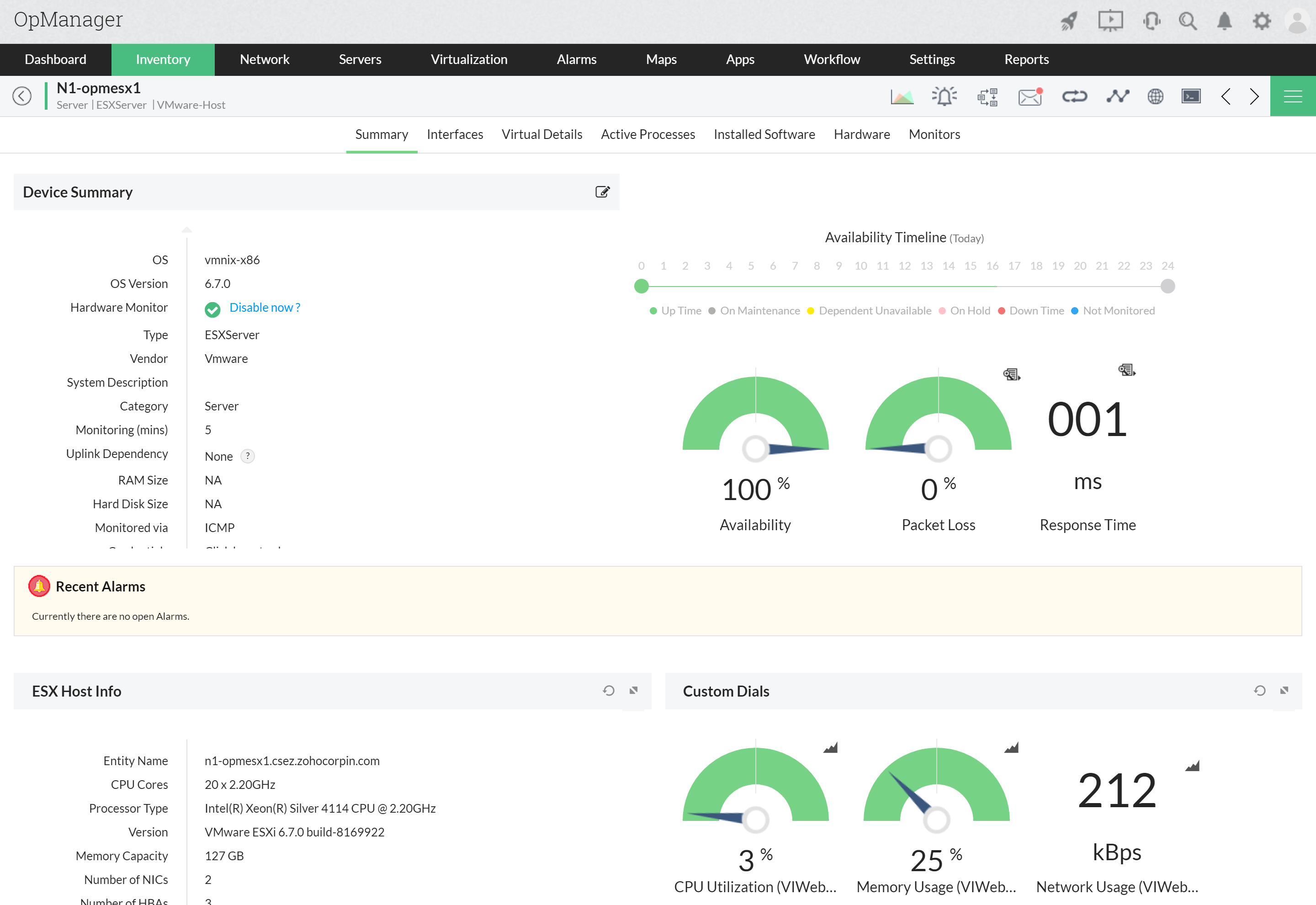Open alarm bell icon in device toolbar
Screen dimensions: 1316x905
click(944, 97)
